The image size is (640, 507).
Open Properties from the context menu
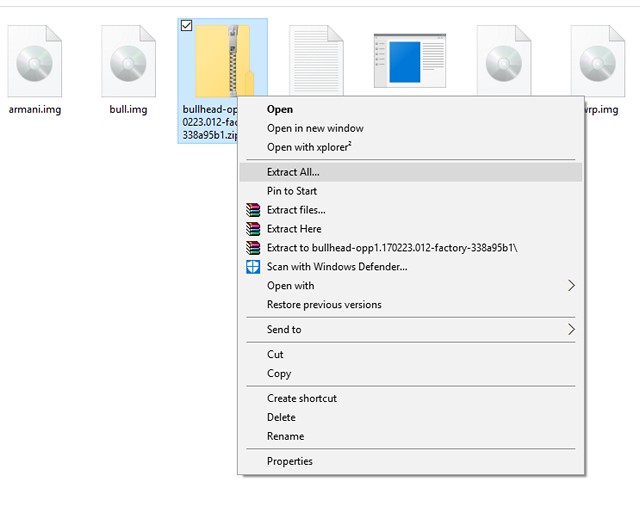289,461
